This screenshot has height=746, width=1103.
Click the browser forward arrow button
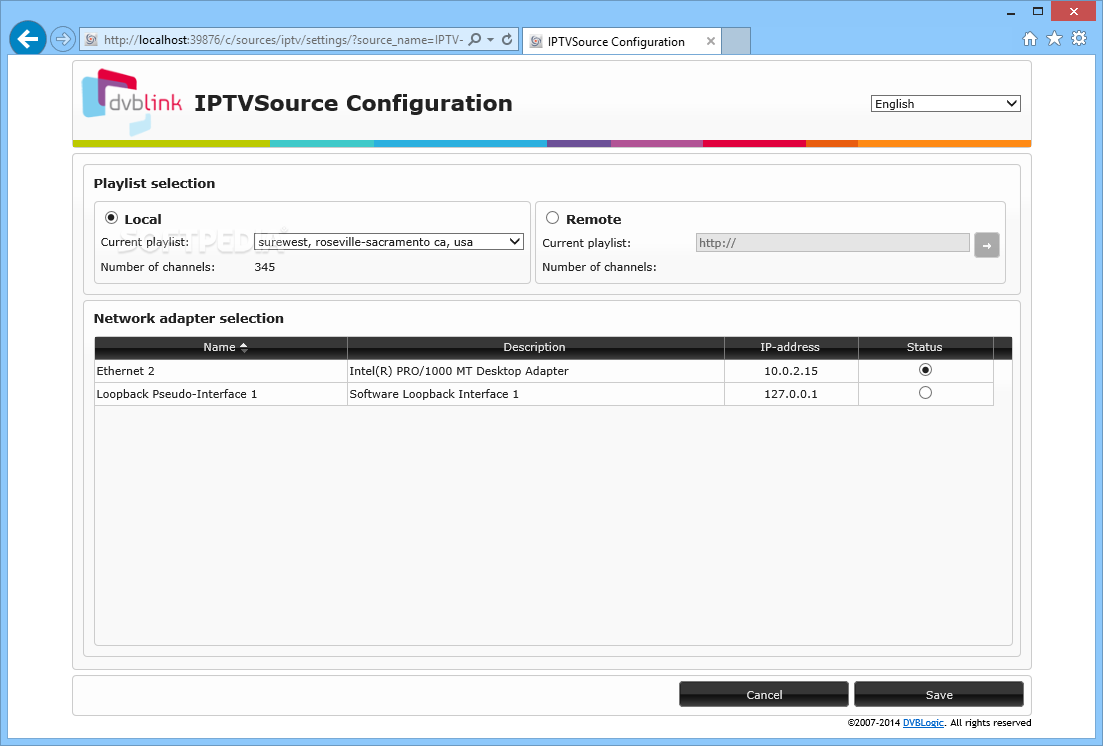(x=63, y=39)
